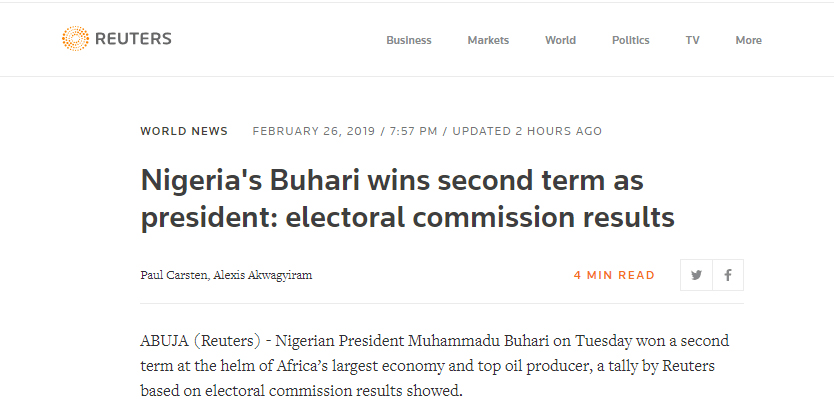
Task: View author Alexis Akwagyiram's profile
Action: click(x=263, y=275)
